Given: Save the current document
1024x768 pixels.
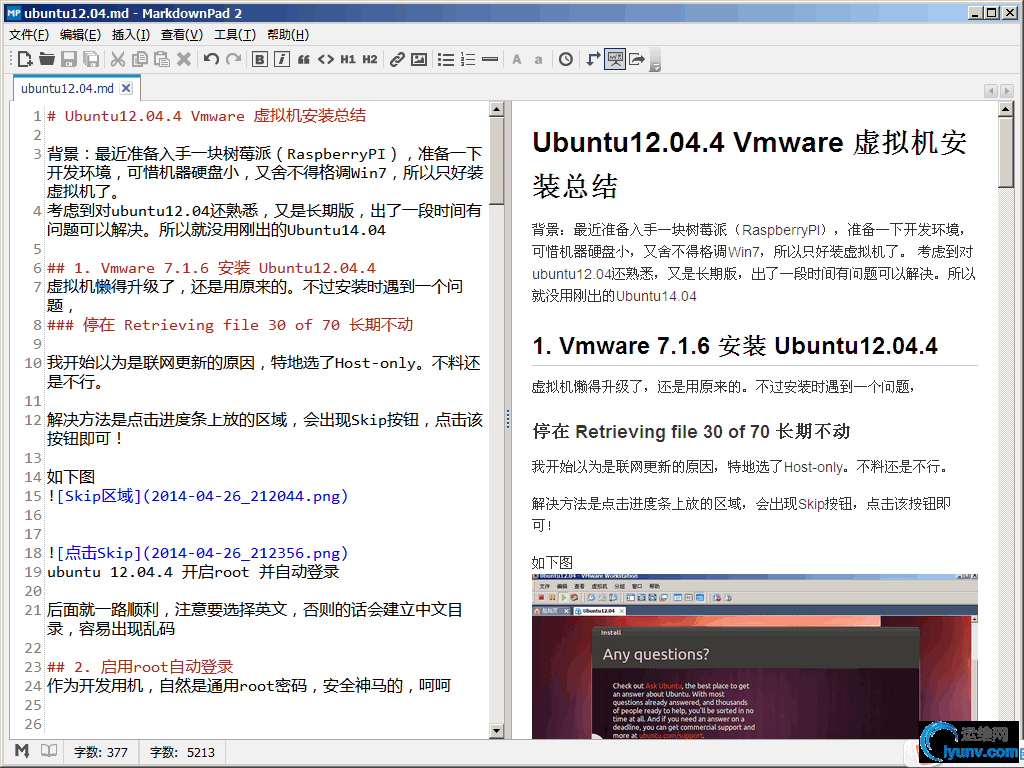Looking at the screenshot, I should [x=69, y=59].
